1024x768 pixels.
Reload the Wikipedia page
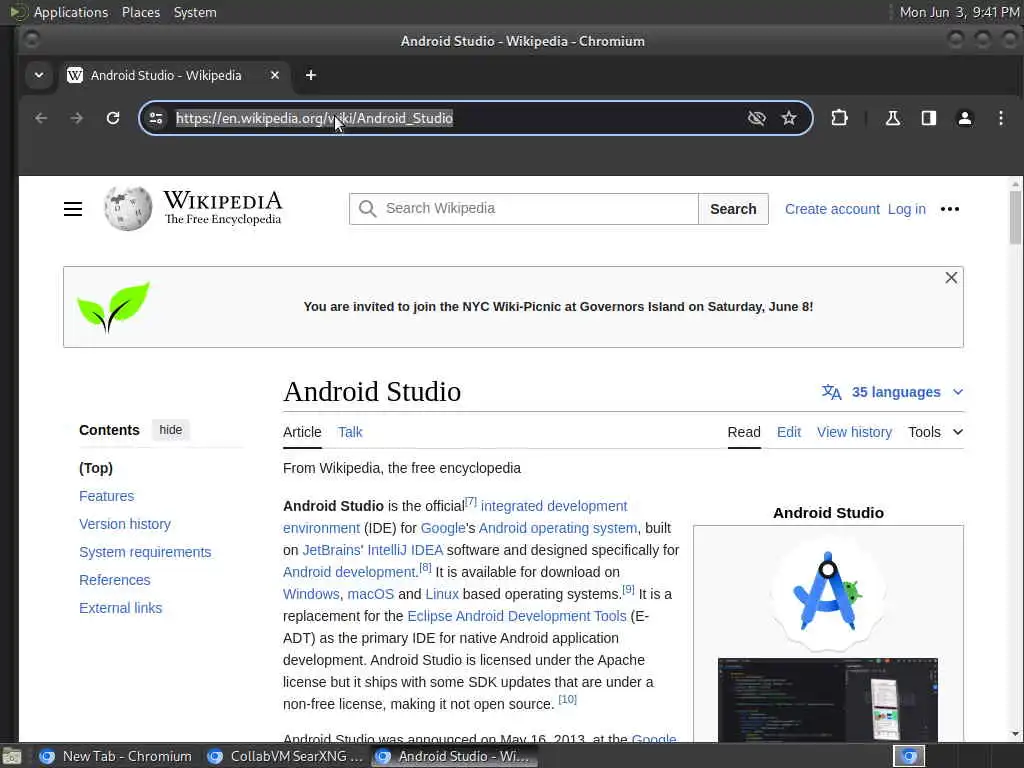(113, 118)
